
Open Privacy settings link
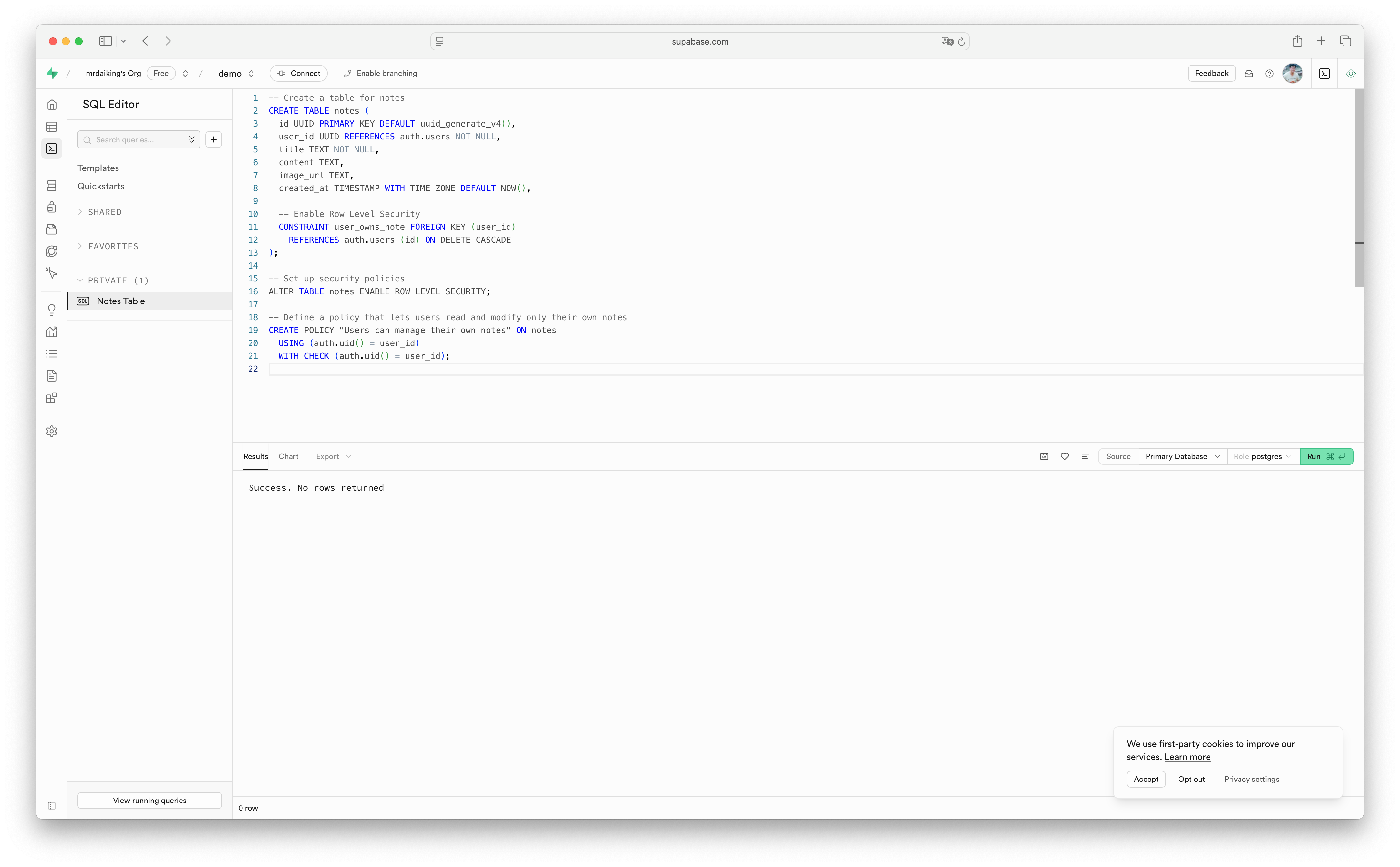(x=1251, y=779)
